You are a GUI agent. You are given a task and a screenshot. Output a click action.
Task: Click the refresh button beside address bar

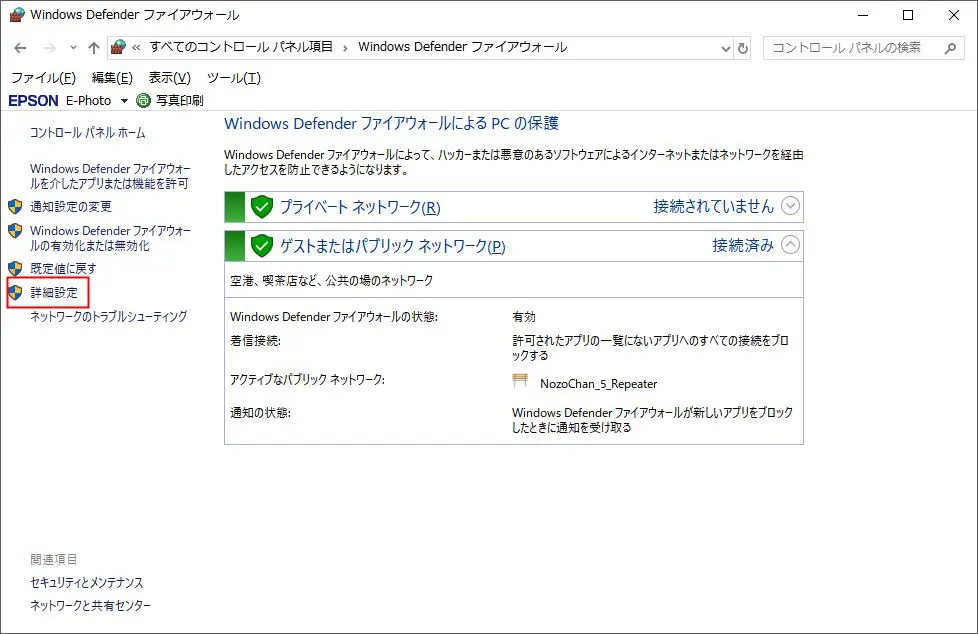click(743, 48)
